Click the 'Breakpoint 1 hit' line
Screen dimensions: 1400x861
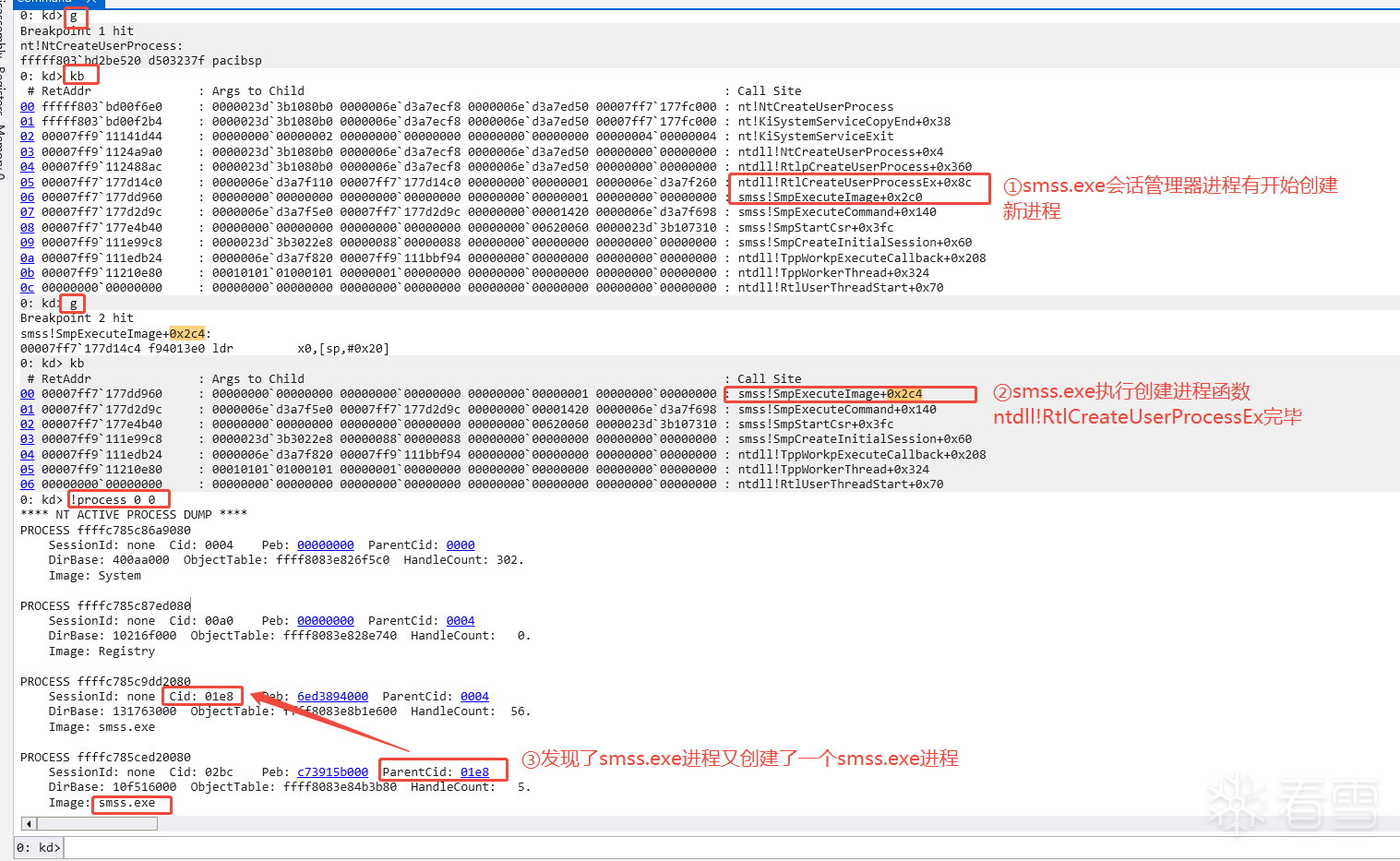coord(77,30)
